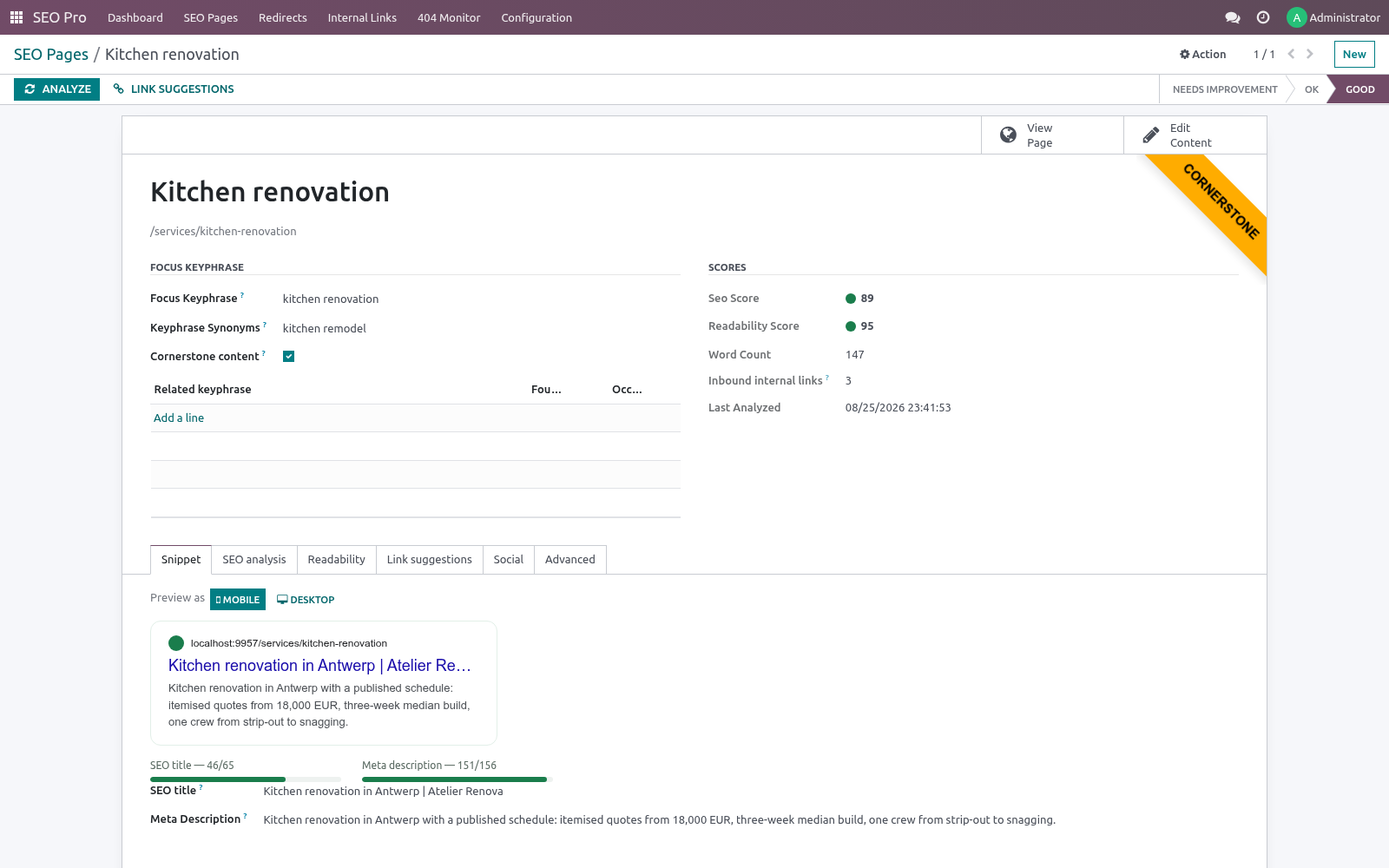Open the Action dropdown menu
This screenshot has width=1389, height=868.
click(x=1202, y=54)
